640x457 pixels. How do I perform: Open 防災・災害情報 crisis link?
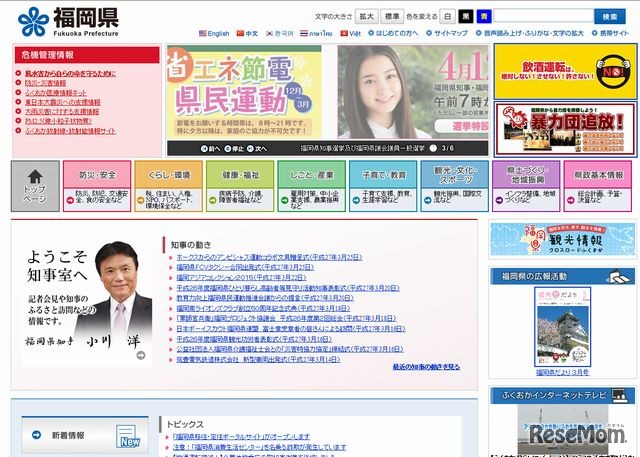coord(45,83)
